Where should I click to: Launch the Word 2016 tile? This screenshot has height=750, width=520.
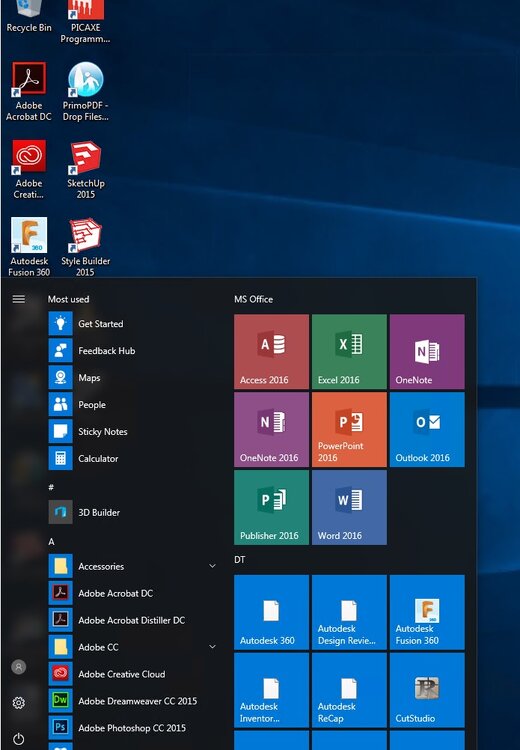click(x=349, y=507)
